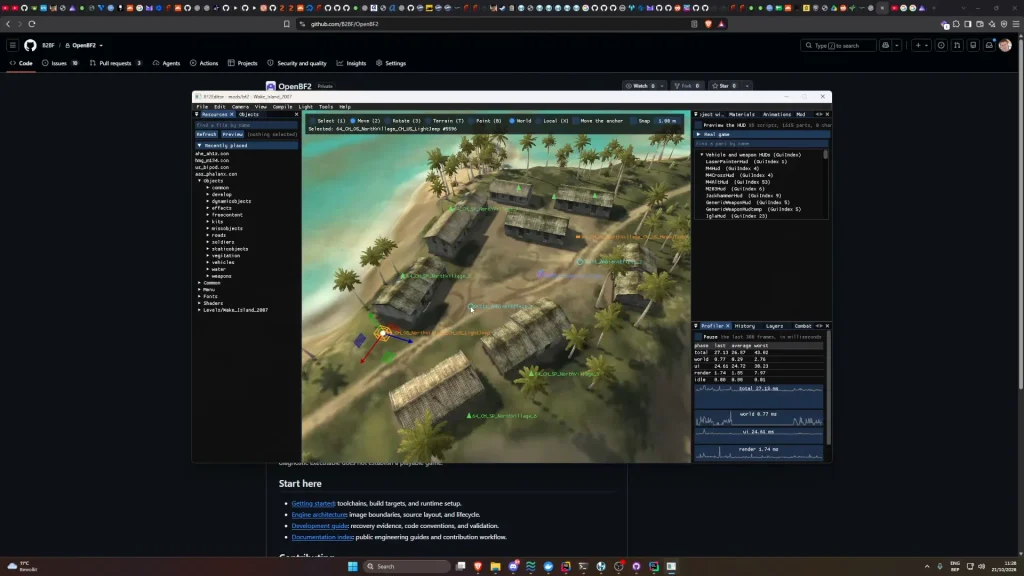Star the OpenBF2 repository
Image resolution: width=1024 pixels, height=576 pixels.
click(723, 86)
